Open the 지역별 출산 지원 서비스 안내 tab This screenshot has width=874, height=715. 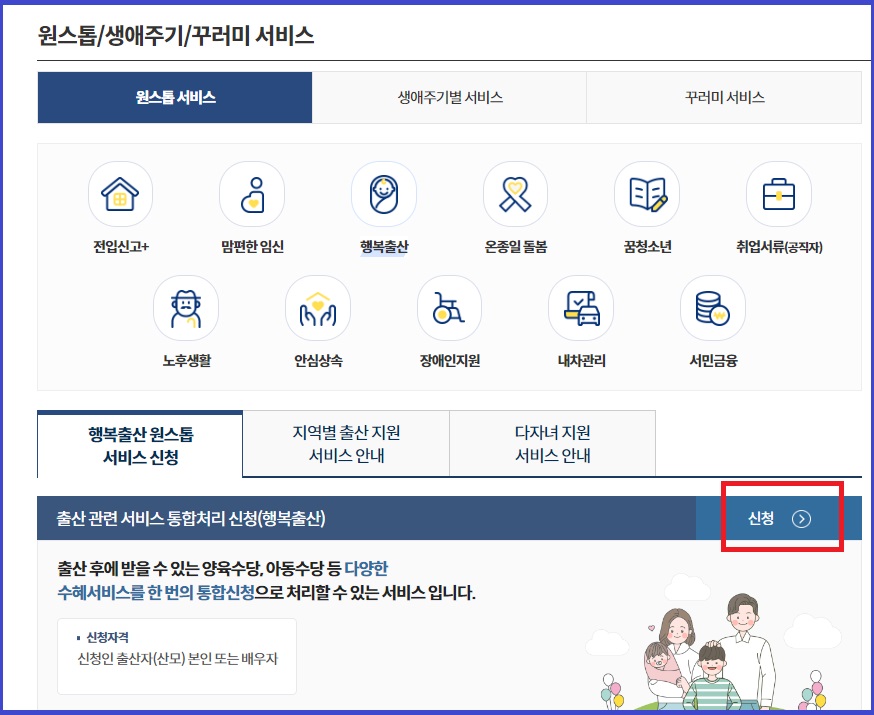click(x=345, y=442)
